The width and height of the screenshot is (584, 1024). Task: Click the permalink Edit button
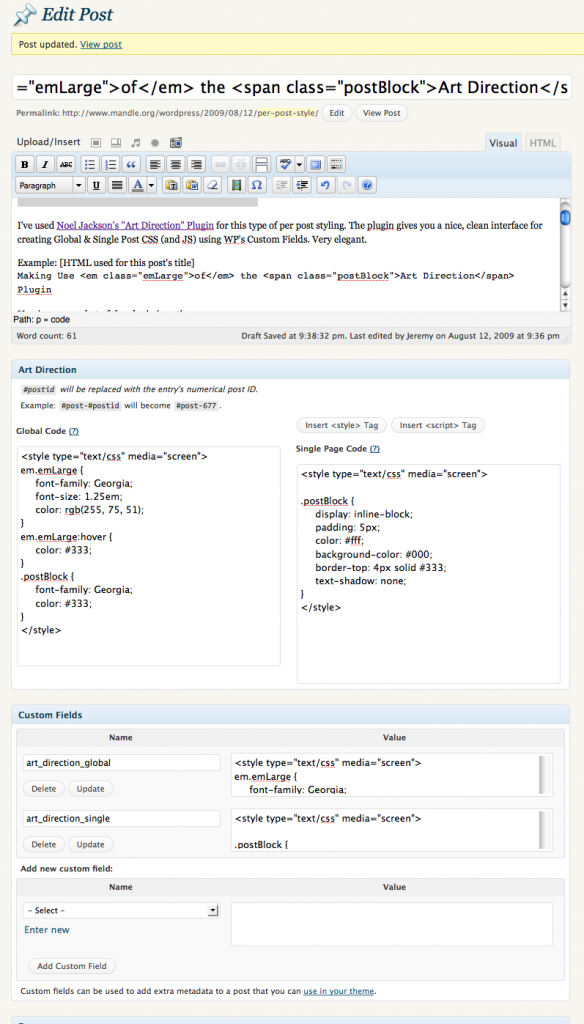336,113
